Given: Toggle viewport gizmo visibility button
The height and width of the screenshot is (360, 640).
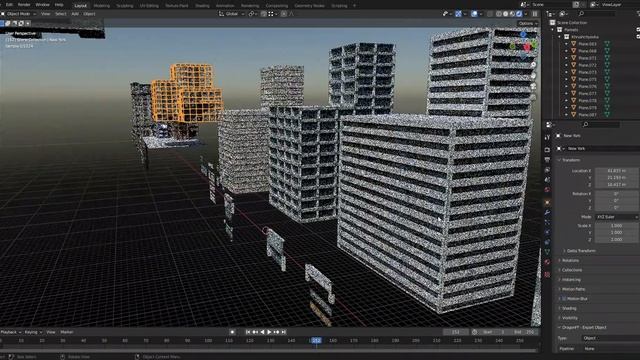Looking at the screenshot, I should [x=458, y=14].
